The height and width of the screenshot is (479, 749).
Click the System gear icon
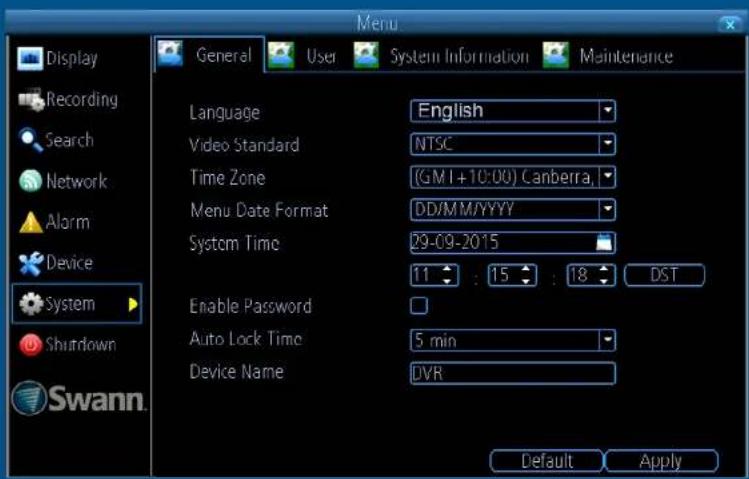(32, 304)
